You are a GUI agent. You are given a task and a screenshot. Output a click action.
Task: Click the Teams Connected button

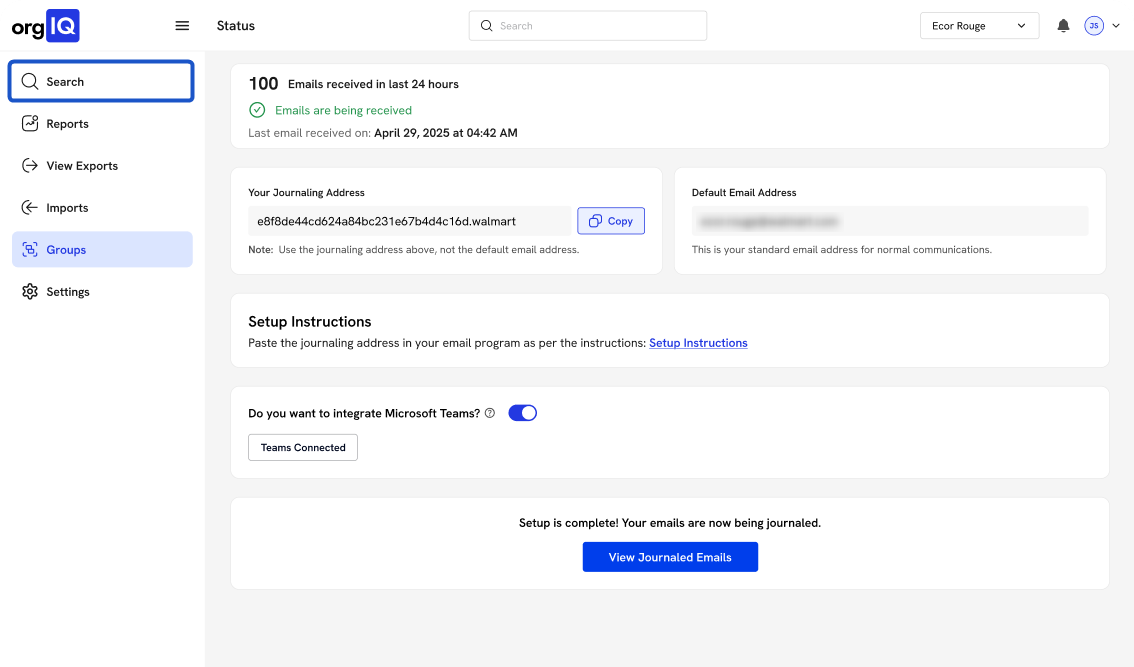point(303,448)
